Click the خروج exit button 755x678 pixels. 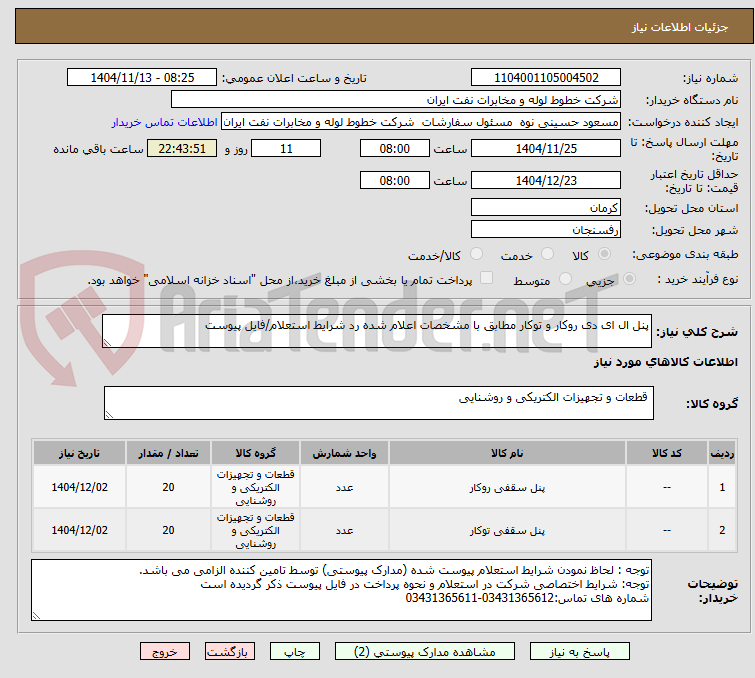pos(165,652)
